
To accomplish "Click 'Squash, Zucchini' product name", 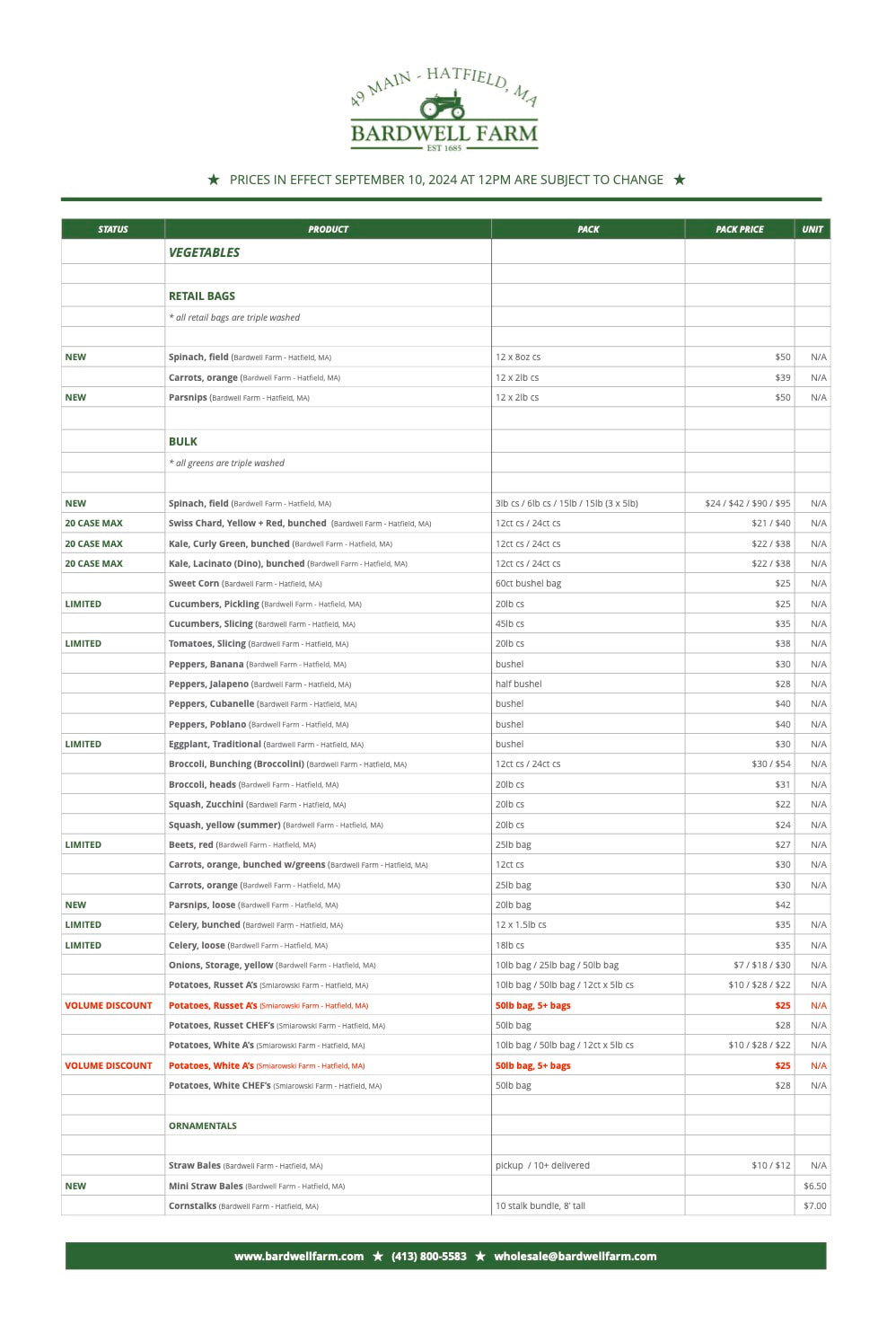I will pos(206,804).
